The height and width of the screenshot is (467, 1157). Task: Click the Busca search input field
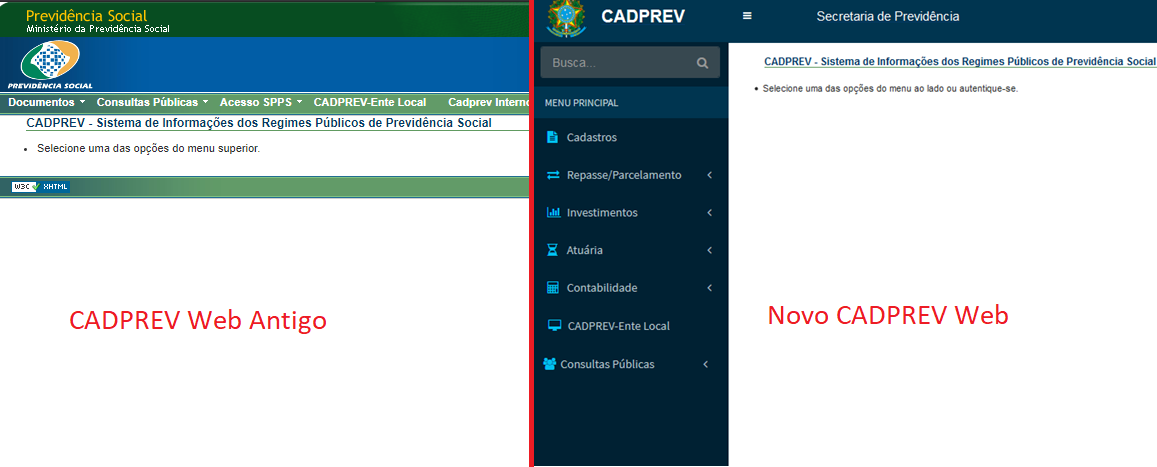(629, 63)
